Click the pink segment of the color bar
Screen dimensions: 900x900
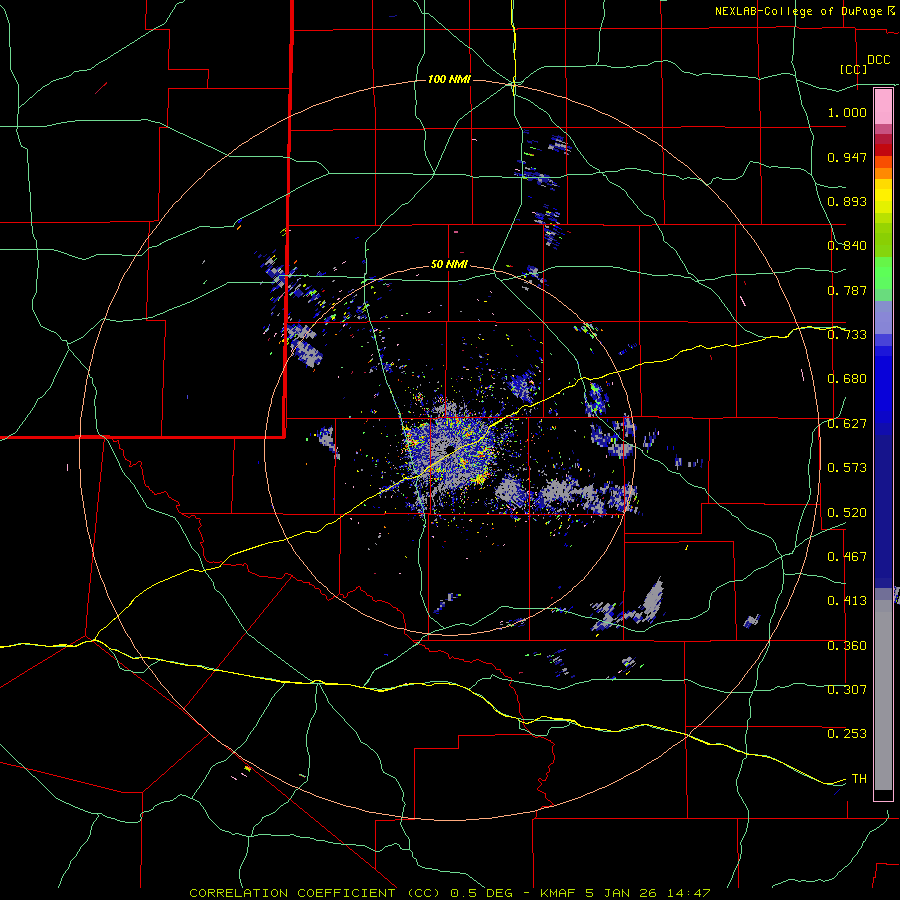pos(883,106)
